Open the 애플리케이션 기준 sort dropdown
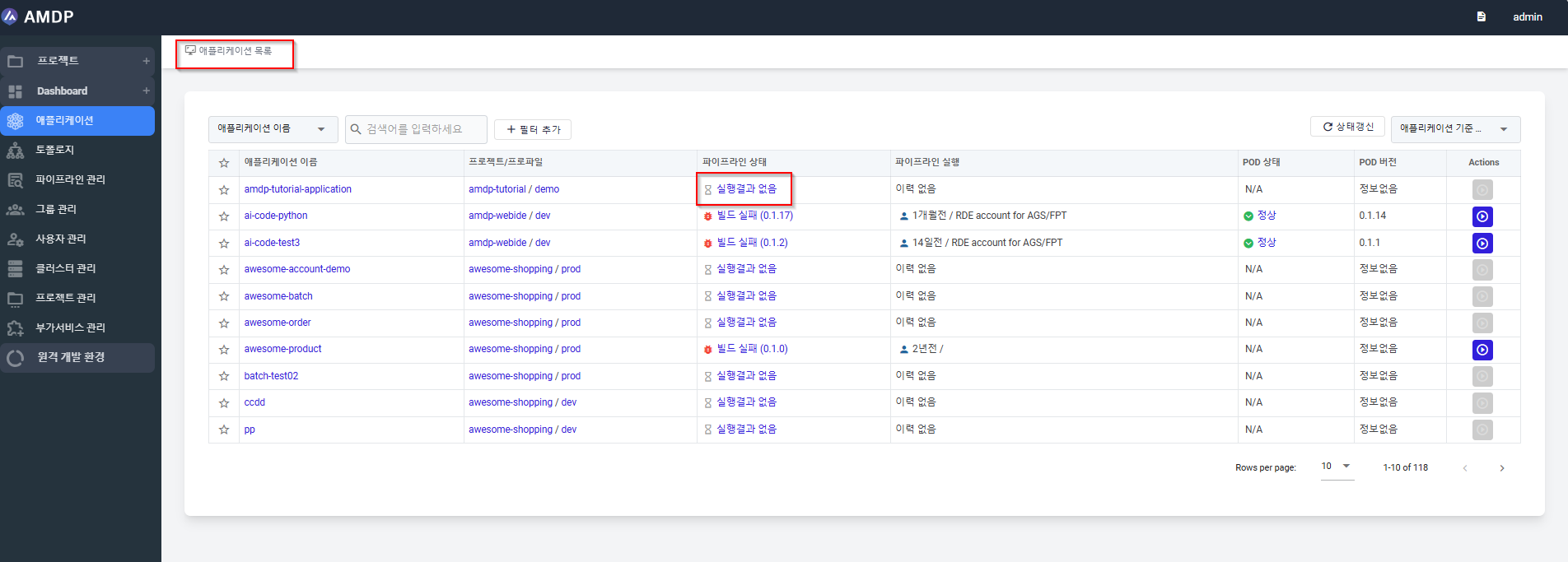Image resolution: width=1568 pixels, height=562 pixels. [x=1455, y=129]
